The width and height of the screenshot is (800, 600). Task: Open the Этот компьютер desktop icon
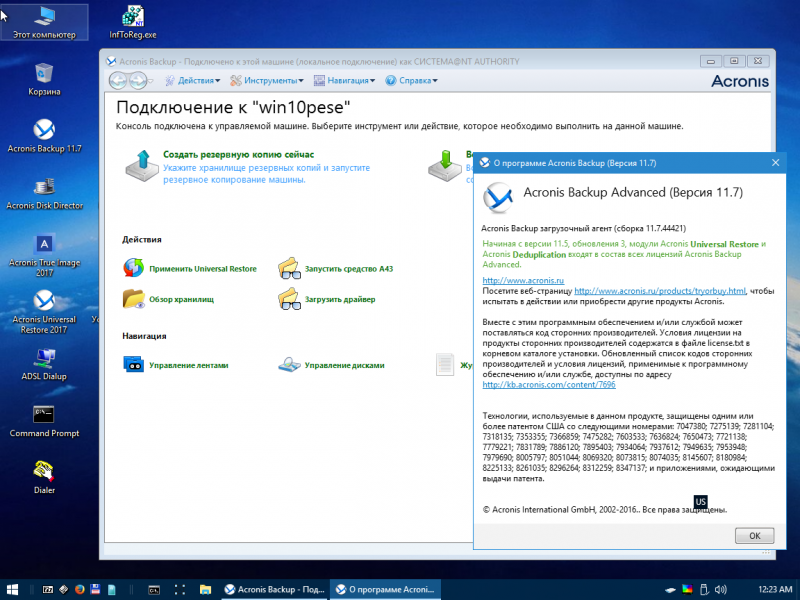coord(44,22)
